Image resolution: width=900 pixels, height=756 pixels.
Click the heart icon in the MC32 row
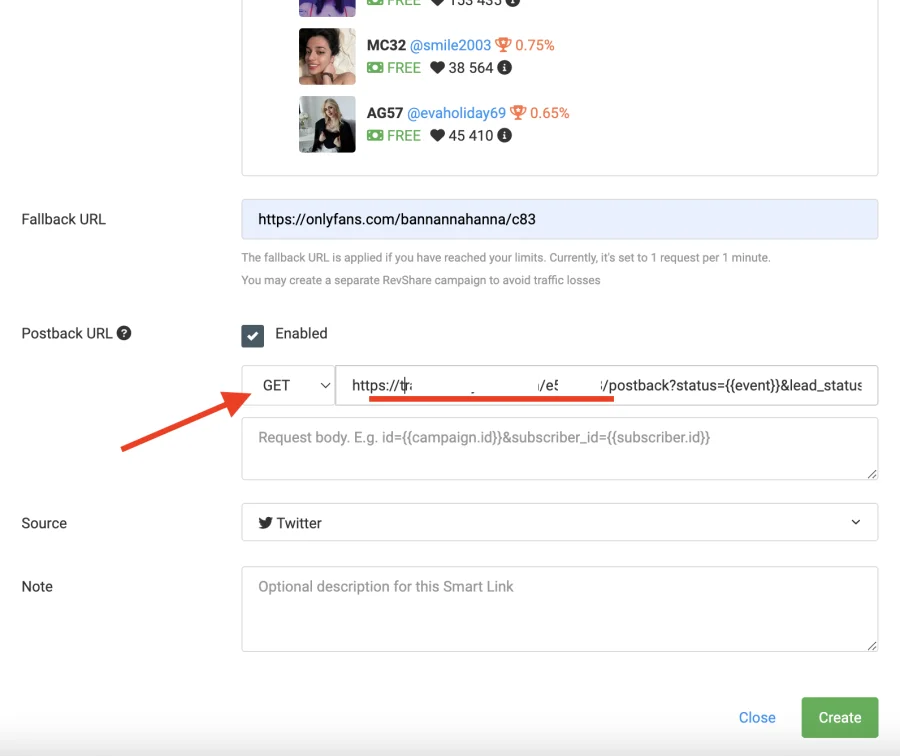[x=437, y=68]
